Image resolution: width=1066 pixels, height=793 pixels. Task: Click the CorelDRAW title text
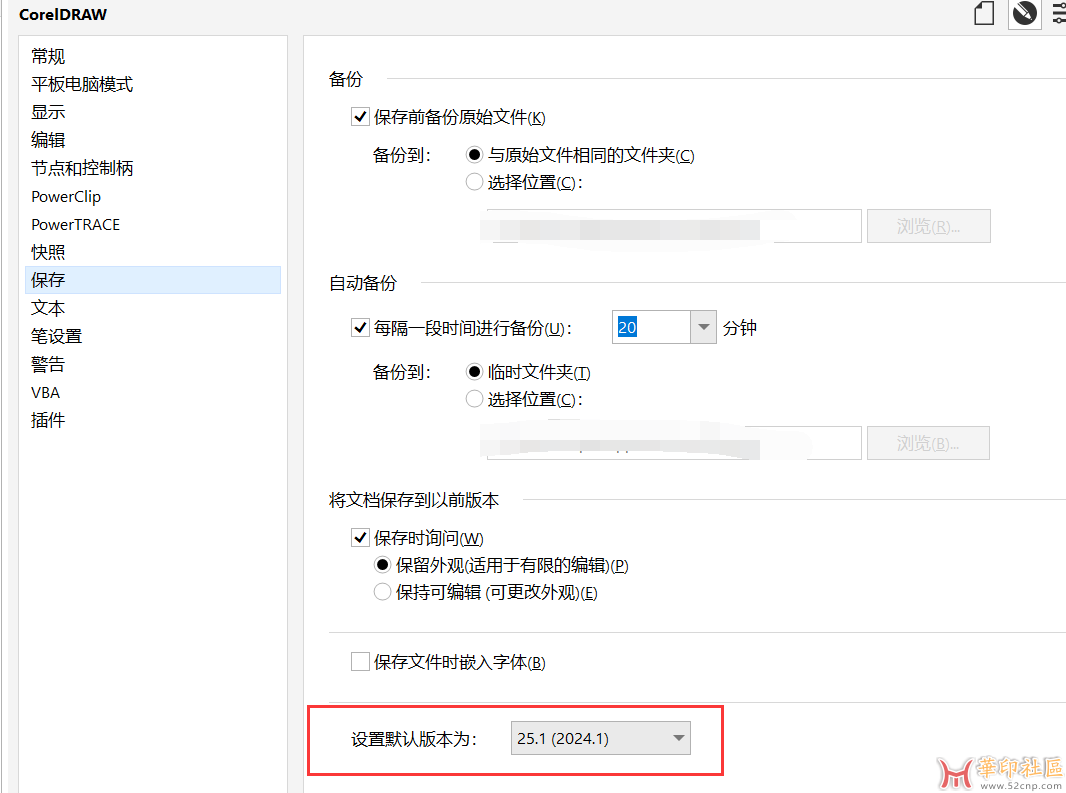pyautogui.click(x=63, y=14)
